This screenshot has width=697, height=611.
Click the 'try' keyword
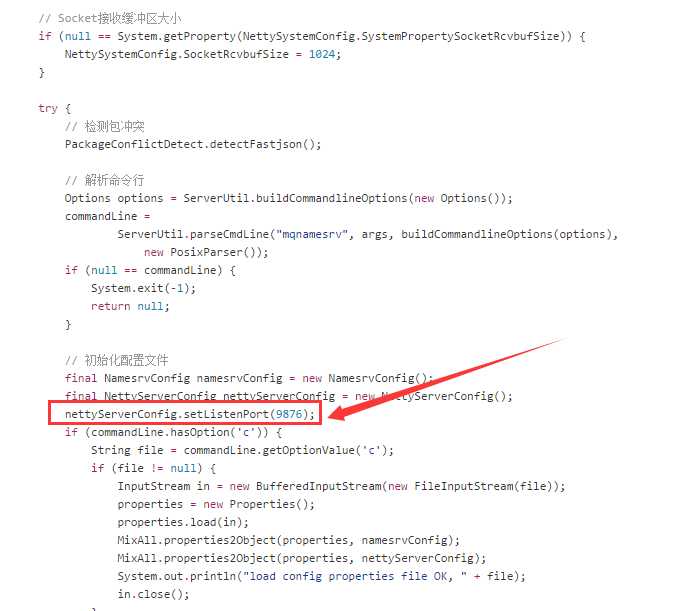[48, 108]
